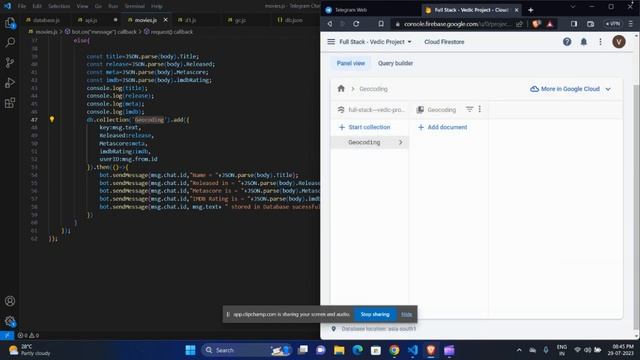640x360 pixels.
Task: Click the remote window status bar icon
Action: coord(7,336)
